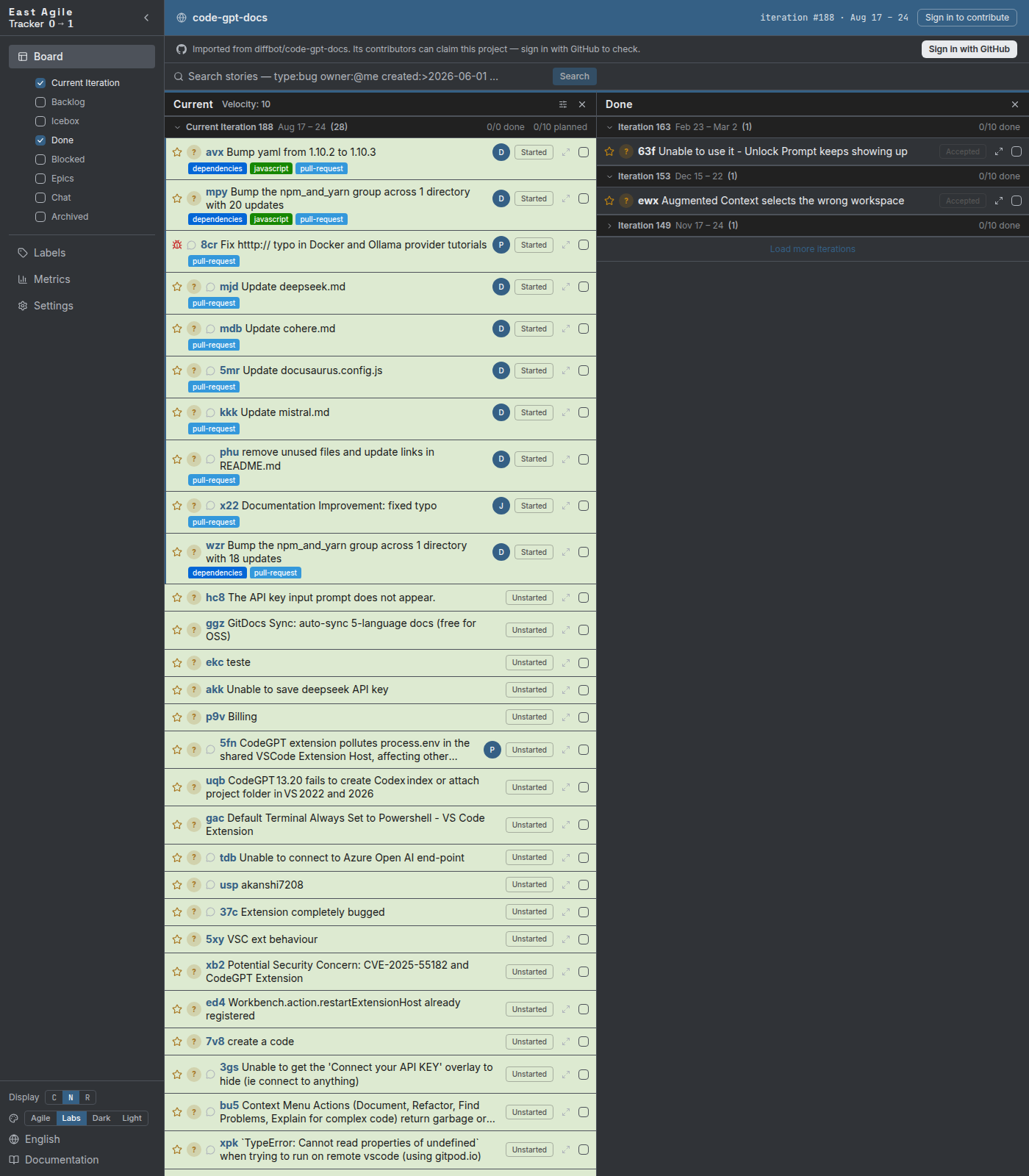Open comment bubble on the tdb Azure story
Image resolution: width=1029 pixels, height=1176 pixels.
[210, 858]
